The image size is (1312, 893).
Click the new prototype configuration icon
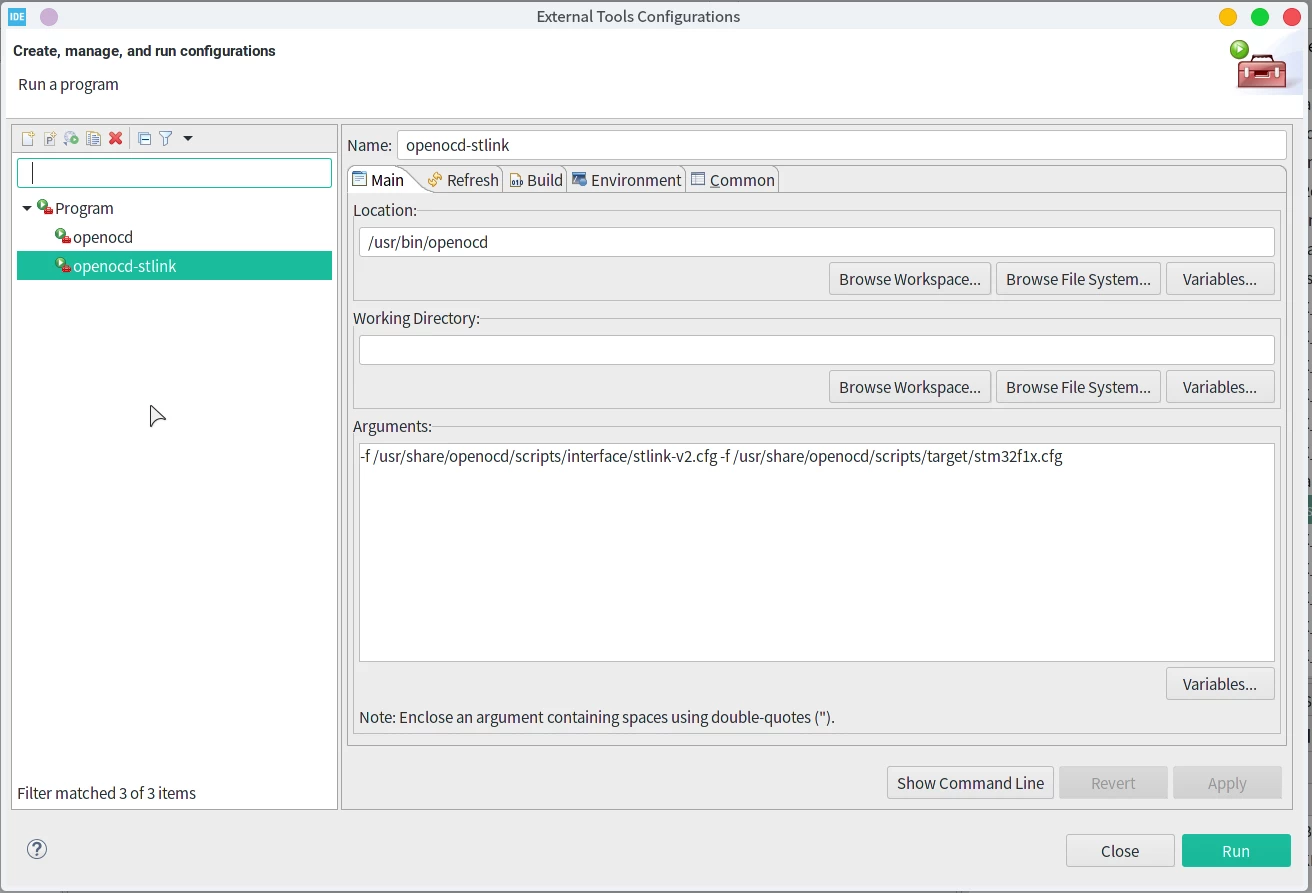50,139
